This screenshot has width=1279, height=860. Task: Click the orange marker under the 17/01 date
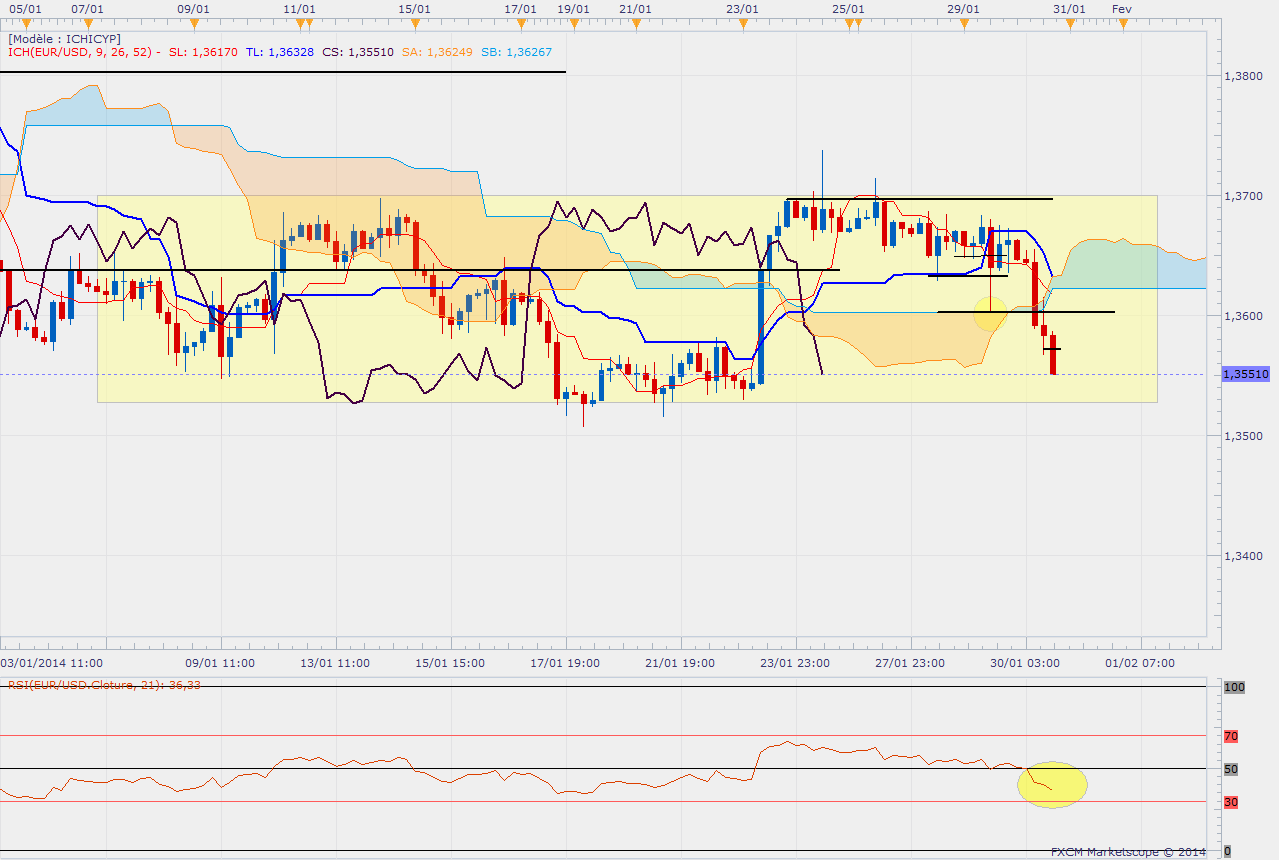[x=521, y=21]
